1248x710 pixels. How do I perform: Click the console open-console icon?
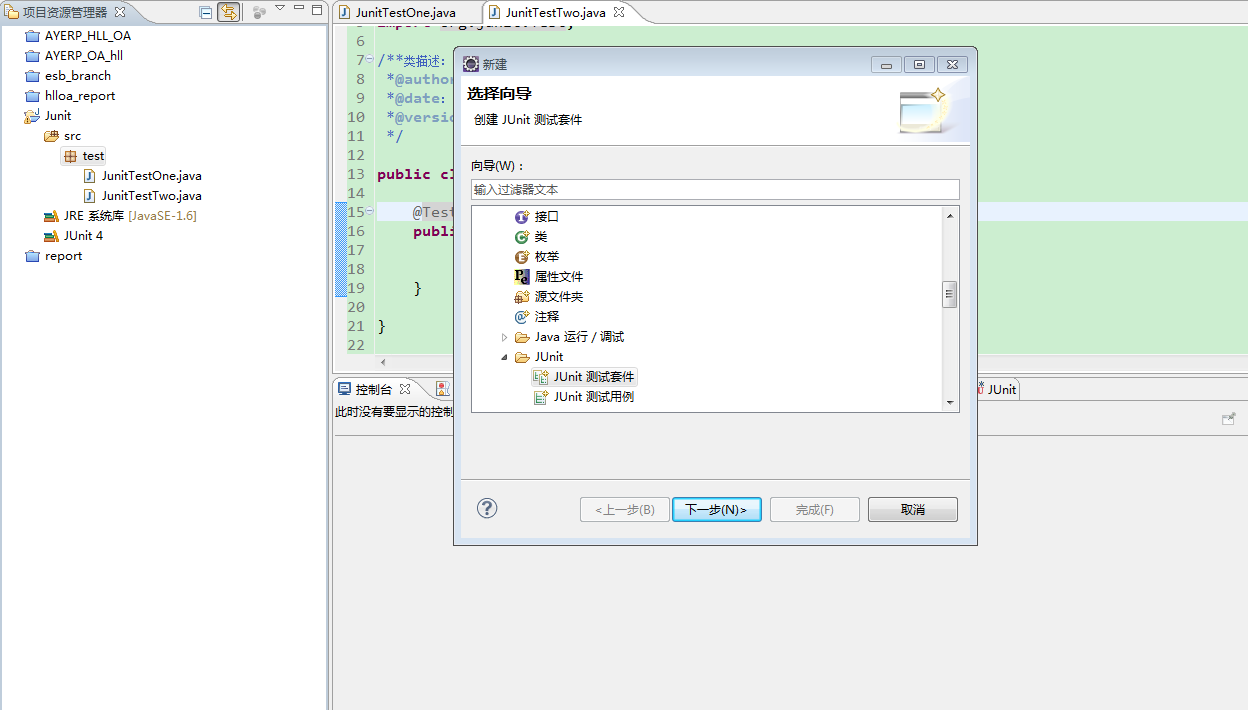pyautogui.click(x=1229, y=418)
